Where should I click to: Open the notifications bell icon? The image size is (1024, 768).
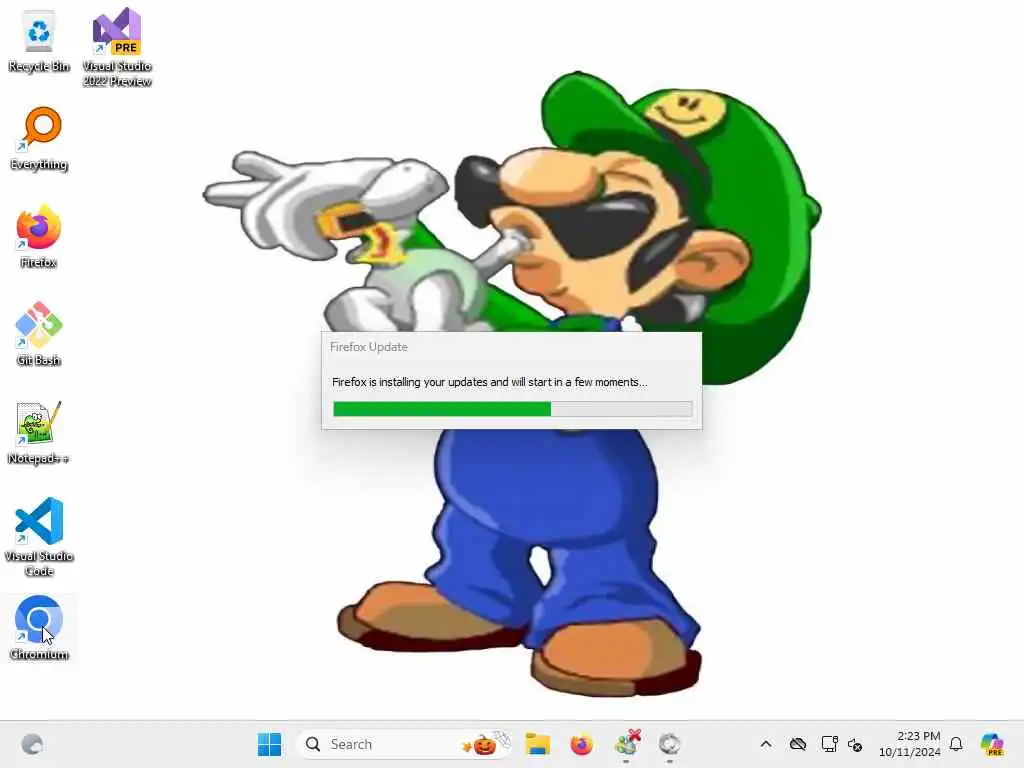point(956,744)
